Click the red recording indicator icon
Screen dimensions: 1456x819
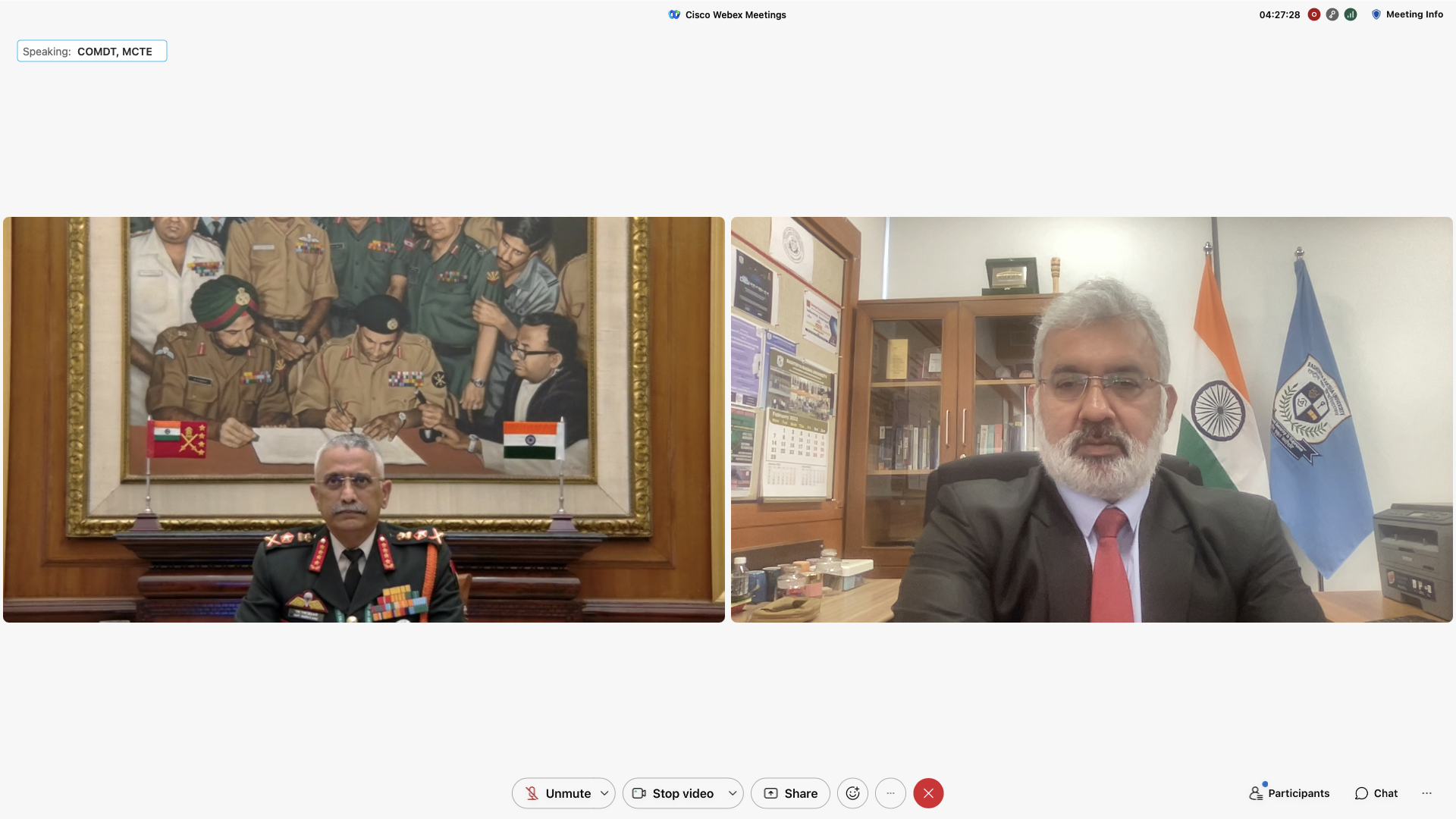point(1314,14)
